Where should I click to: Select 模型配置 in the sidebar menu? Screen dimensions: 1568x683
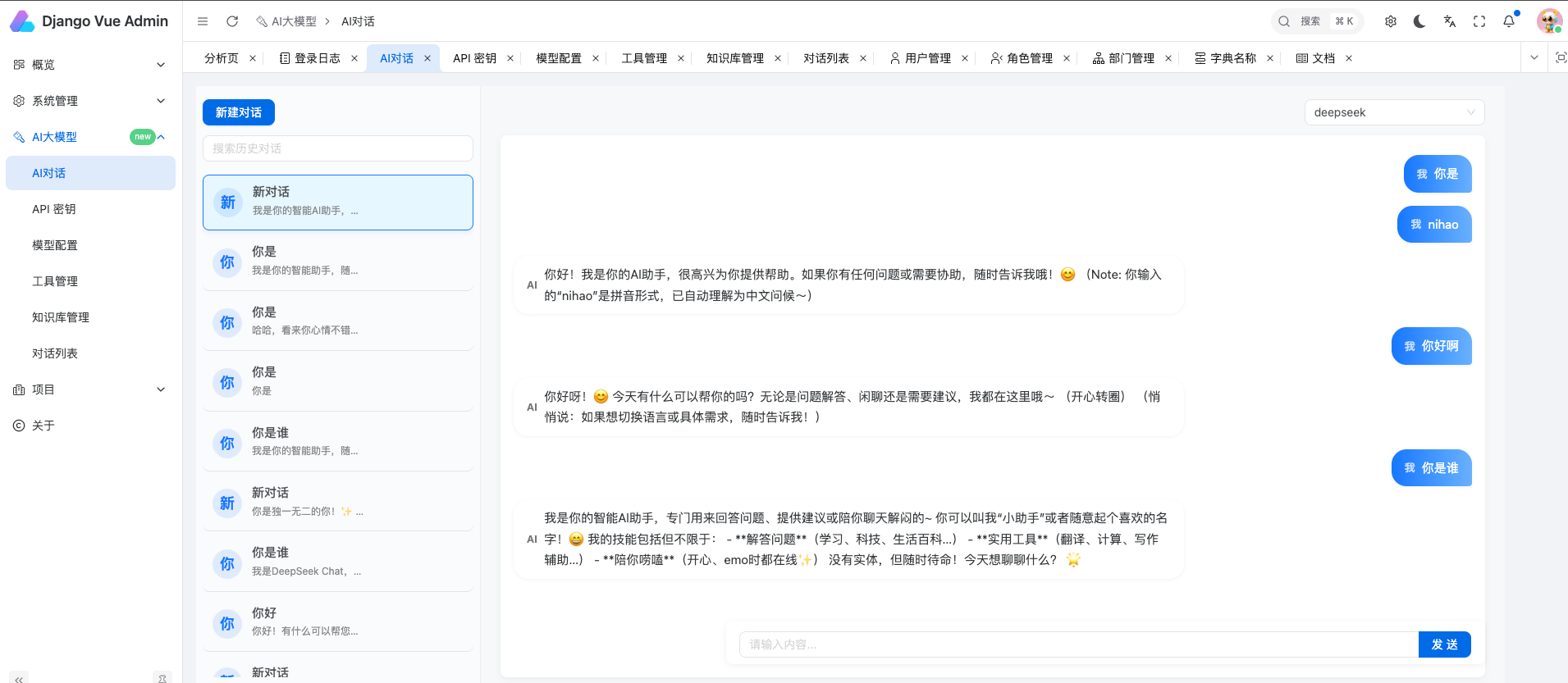tap(55, 245)
